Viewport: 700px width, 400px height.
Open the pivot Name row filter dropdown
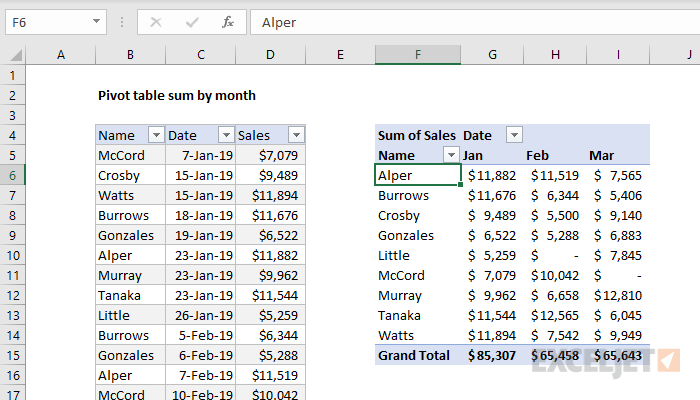point(451,155)
